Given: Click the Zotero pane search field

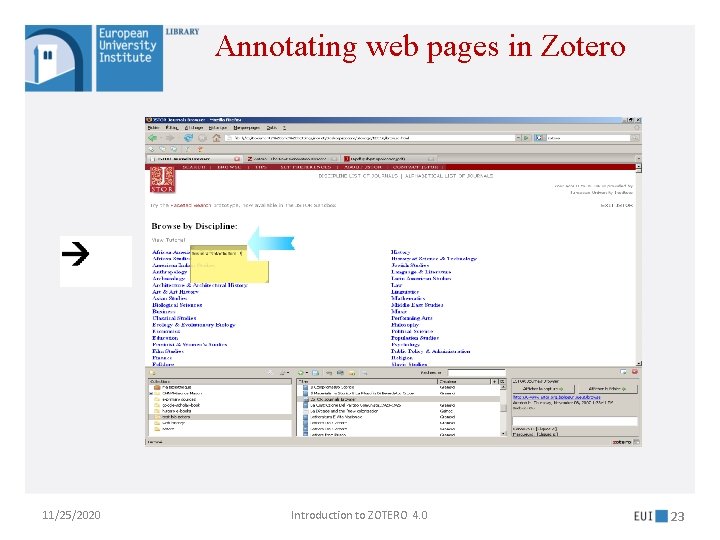Looking at the screenshot, I should tap(477, 373).
